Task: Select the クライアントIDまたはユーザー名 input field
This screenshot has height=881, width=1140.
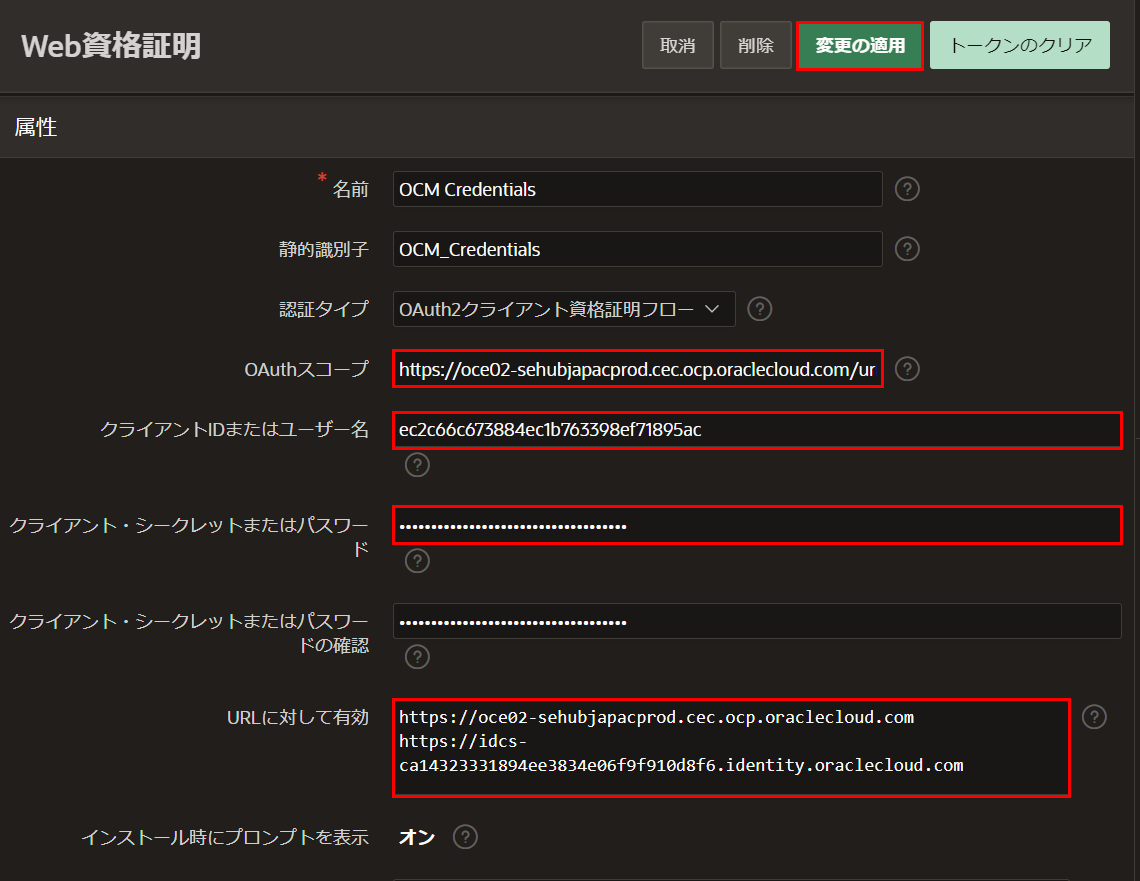Action: [x=757, y=430]
